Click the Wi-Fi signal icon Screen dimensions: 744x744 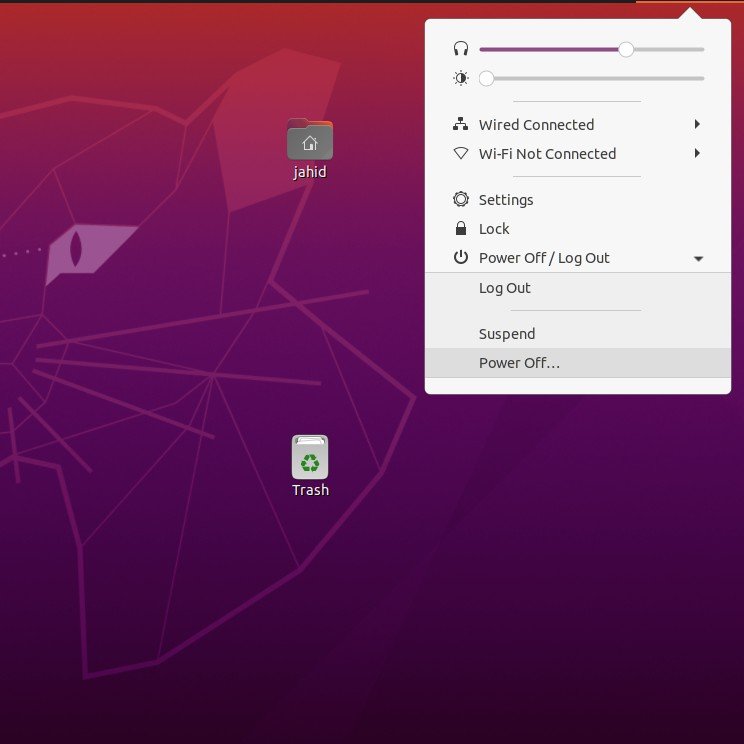coord(461,153)
